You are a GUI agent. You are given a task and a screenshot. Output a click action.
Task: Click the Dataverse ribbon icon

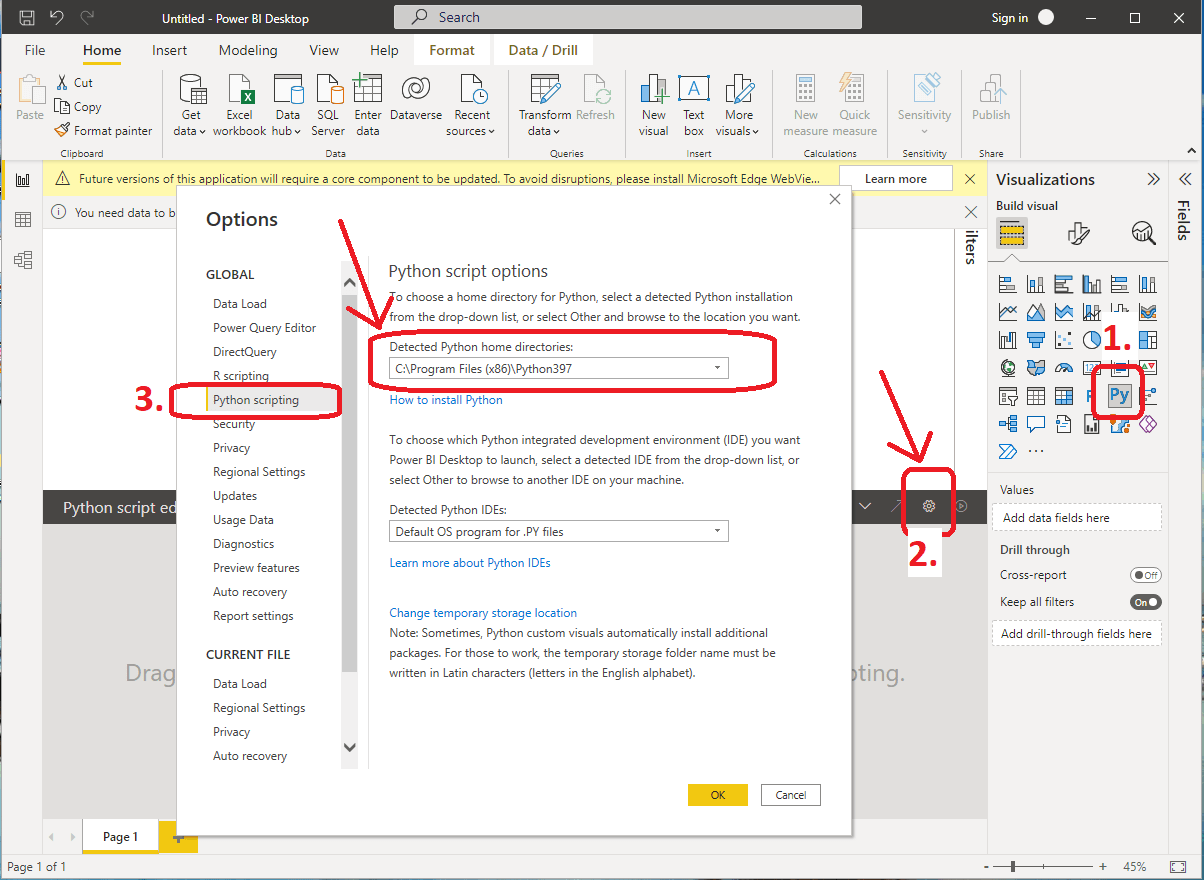(x=416, y=96)
